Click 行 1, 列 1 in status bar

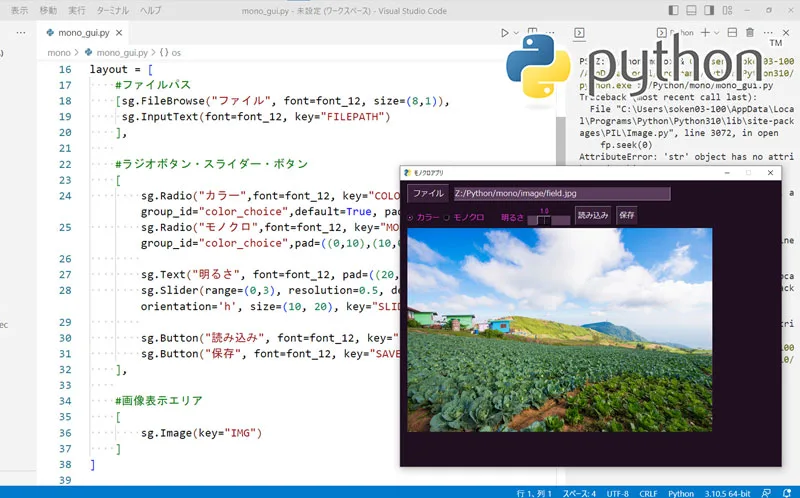pos(534,493)
